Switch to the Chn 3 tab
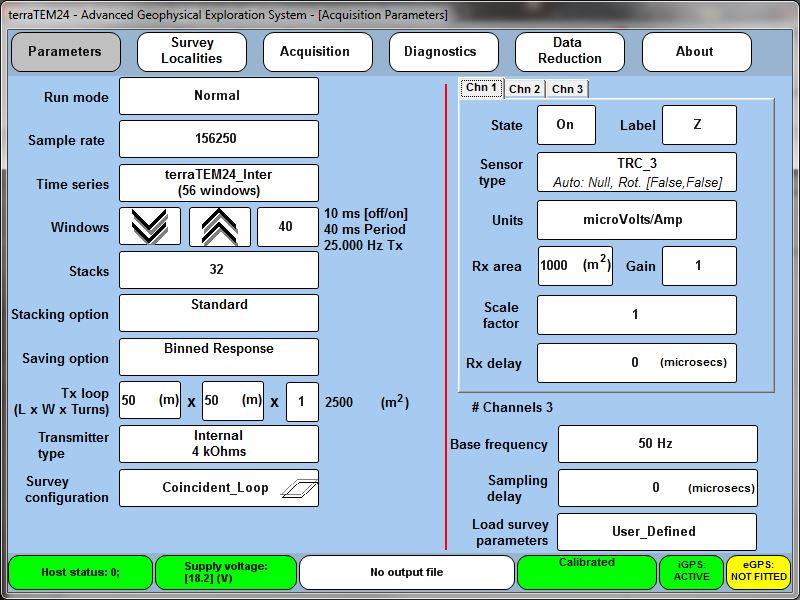Image resolution: width=800 pixels, height=600 pixels. point(567,89)
